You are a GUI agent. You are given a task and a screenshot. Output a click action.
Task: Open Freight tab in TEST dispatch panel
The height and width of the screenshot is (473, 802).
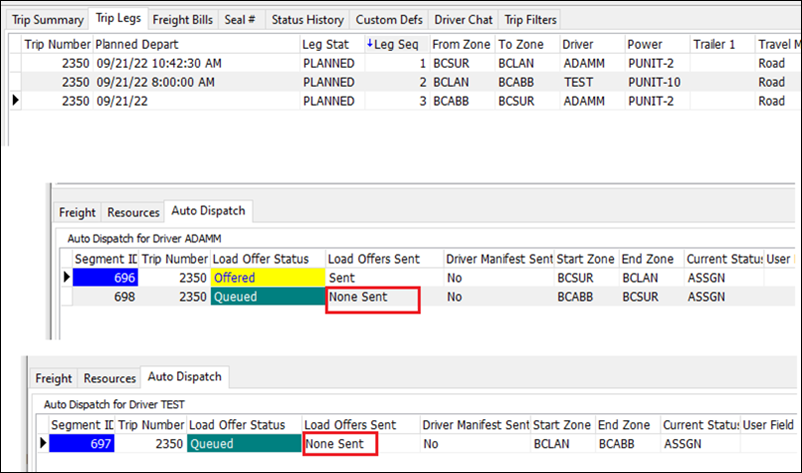pyautogui.click(x=54, y=379)
